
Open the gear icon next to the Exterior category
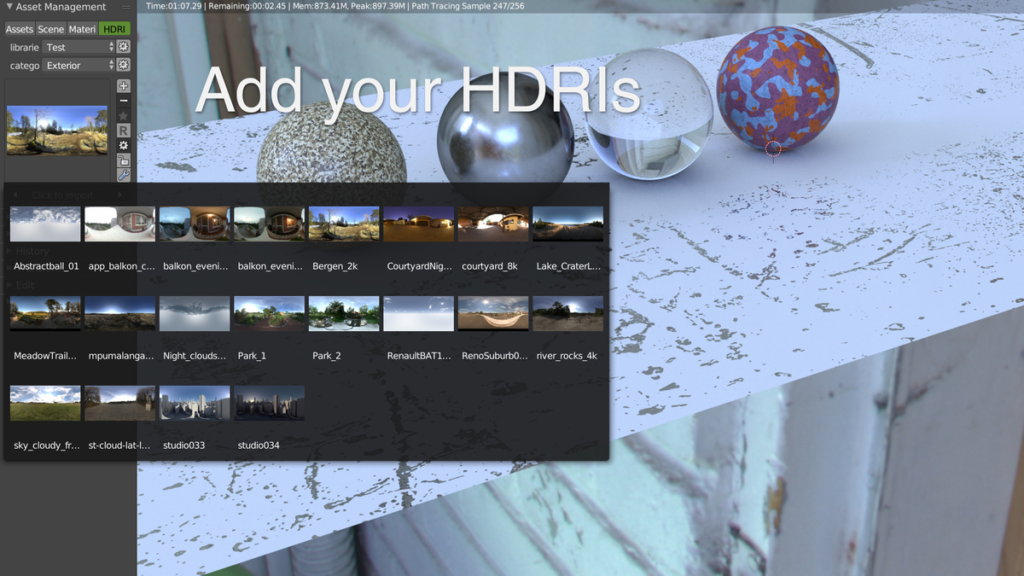pos(124,65)
